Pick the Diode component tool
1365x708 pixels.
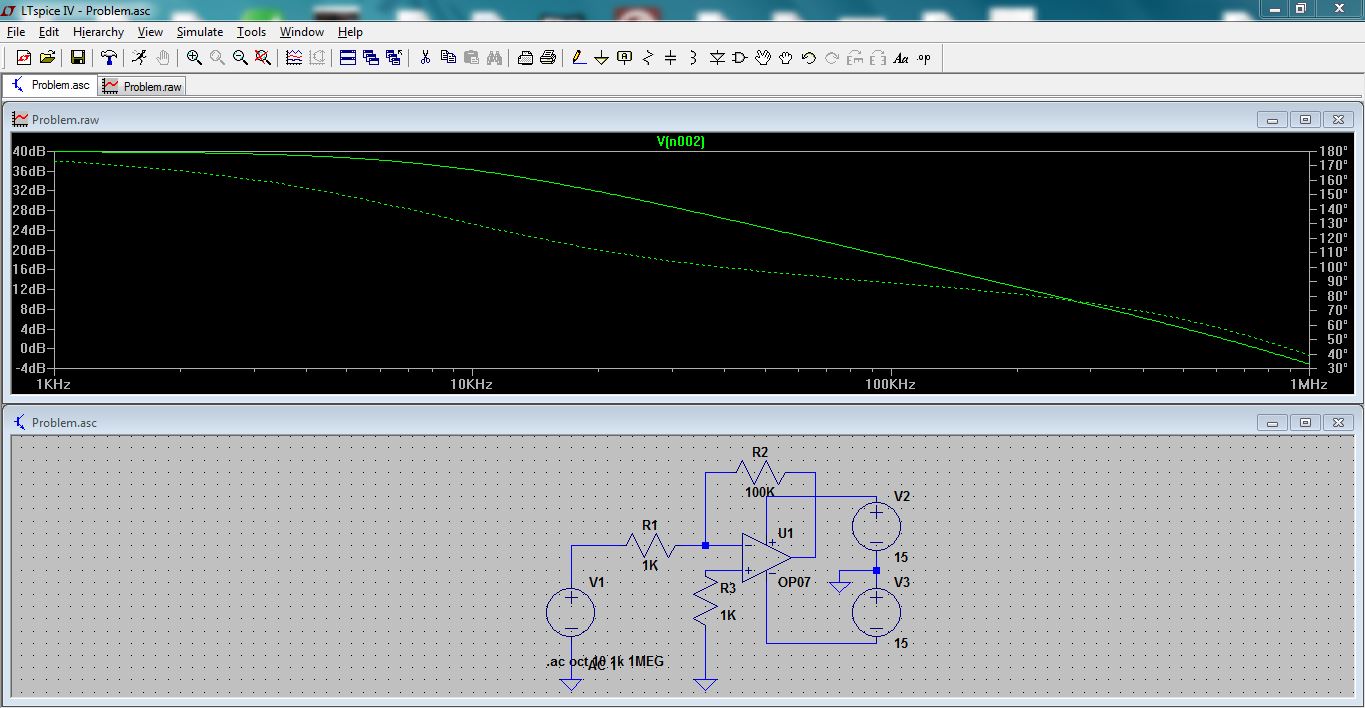(717, 58)
